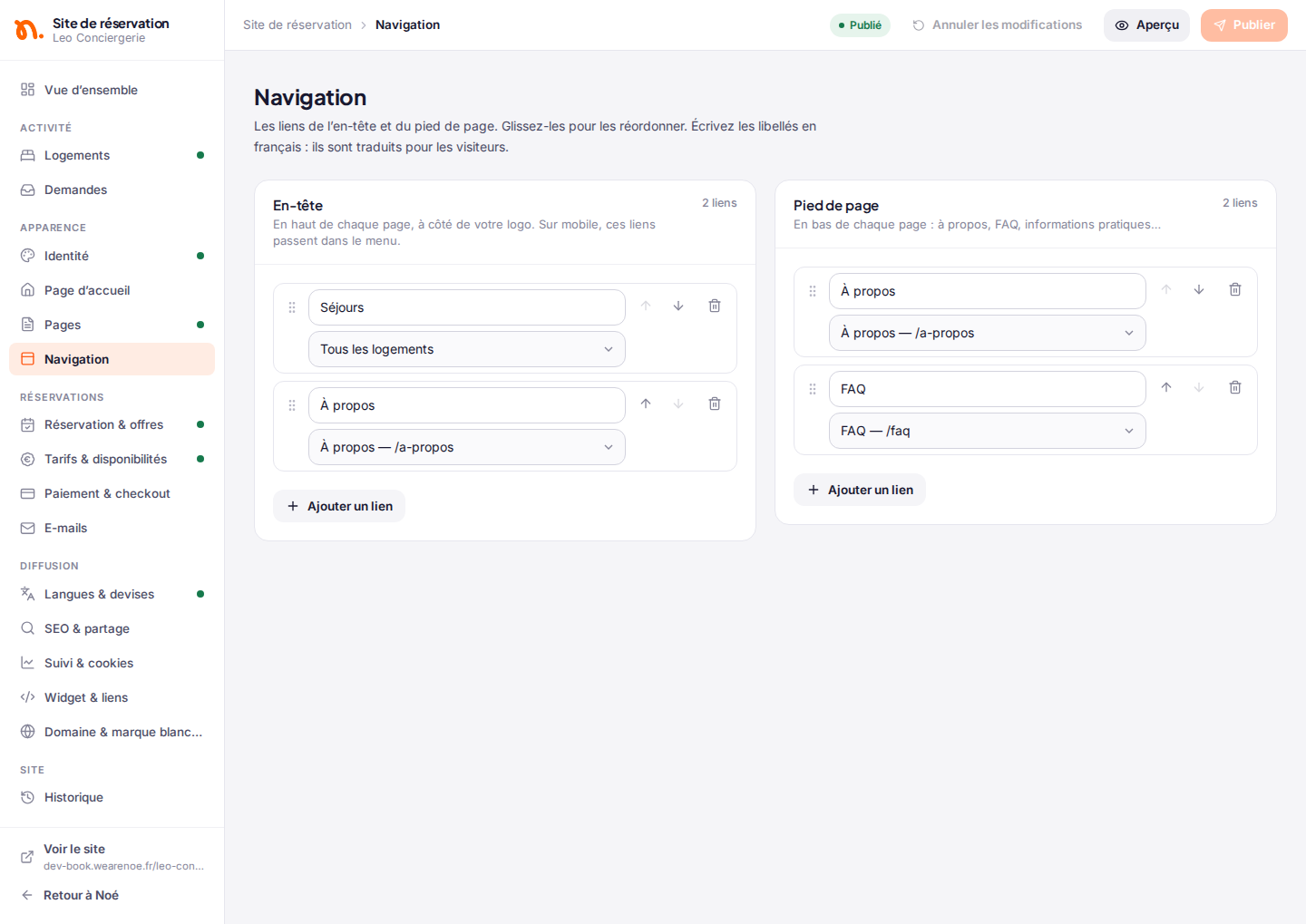Go to Page d'accueil
This screenshot has height=924, width=1306.
pyautogui.click(x=112, y=290)
